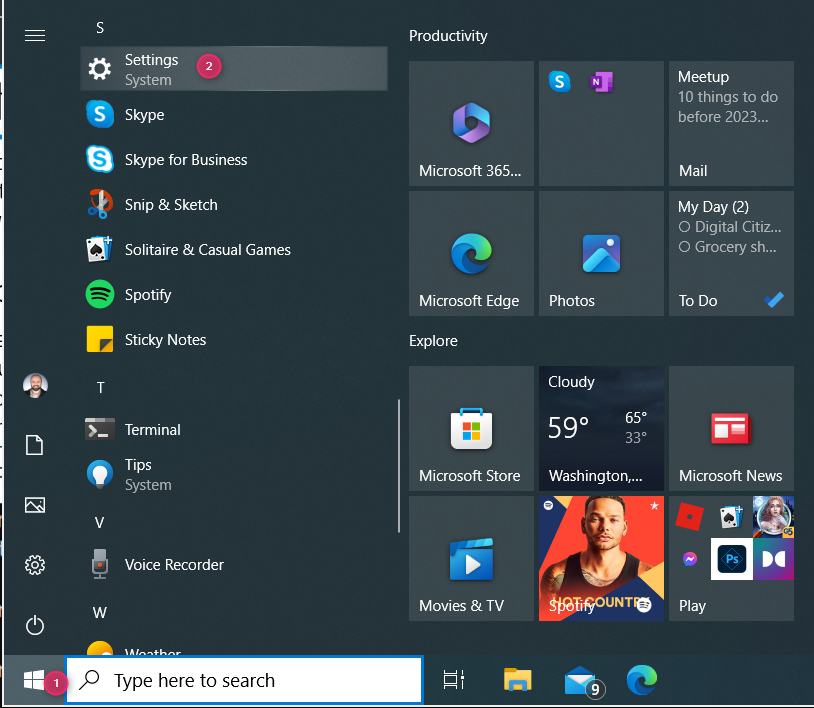Screen dimensions: 814x708
Task: Jump to another letter via the S header
Action: point(100,28)
